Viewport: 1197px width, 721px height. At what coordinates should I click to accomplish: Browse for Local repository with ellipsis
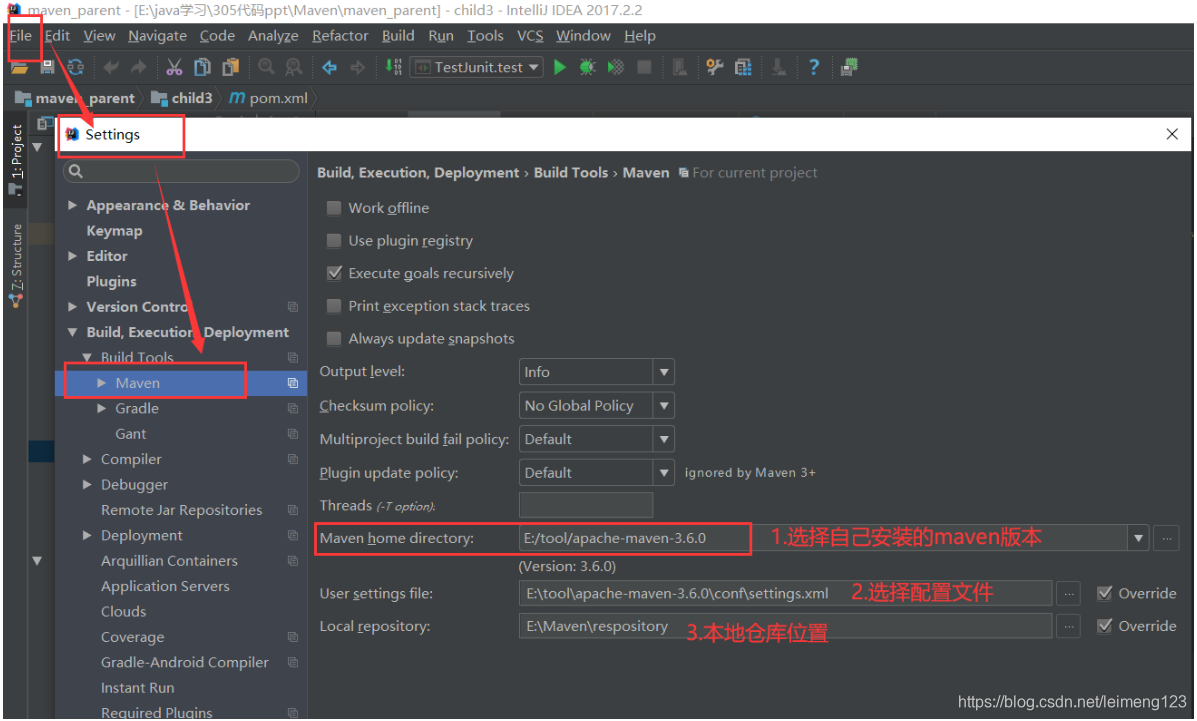[1069, 626]
